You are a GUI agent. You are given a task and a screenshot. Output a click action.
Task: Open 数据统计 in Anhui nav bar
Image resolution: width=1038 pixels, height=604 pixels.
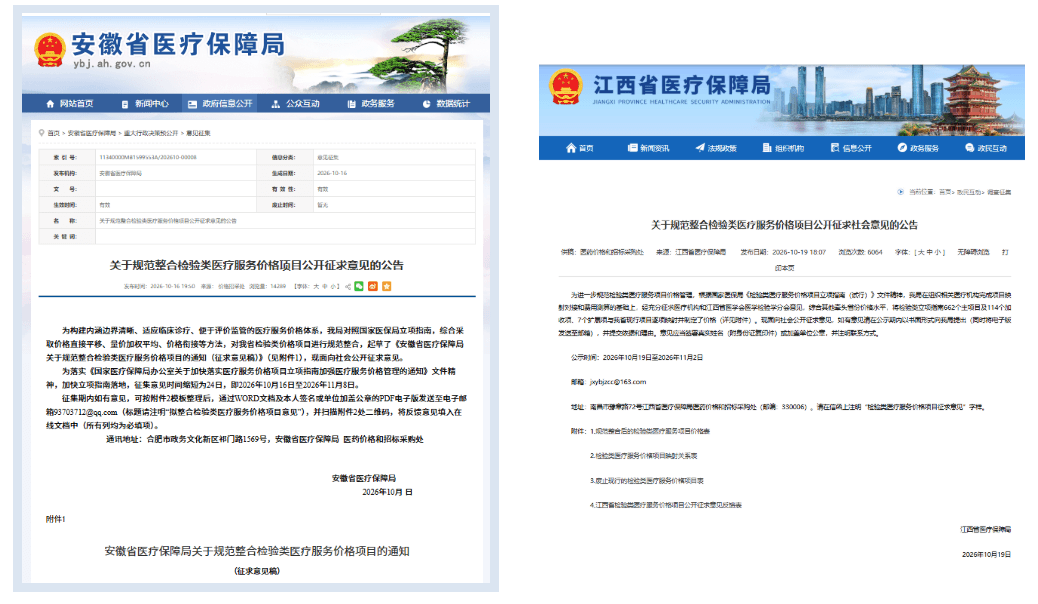tap(453, 104)
